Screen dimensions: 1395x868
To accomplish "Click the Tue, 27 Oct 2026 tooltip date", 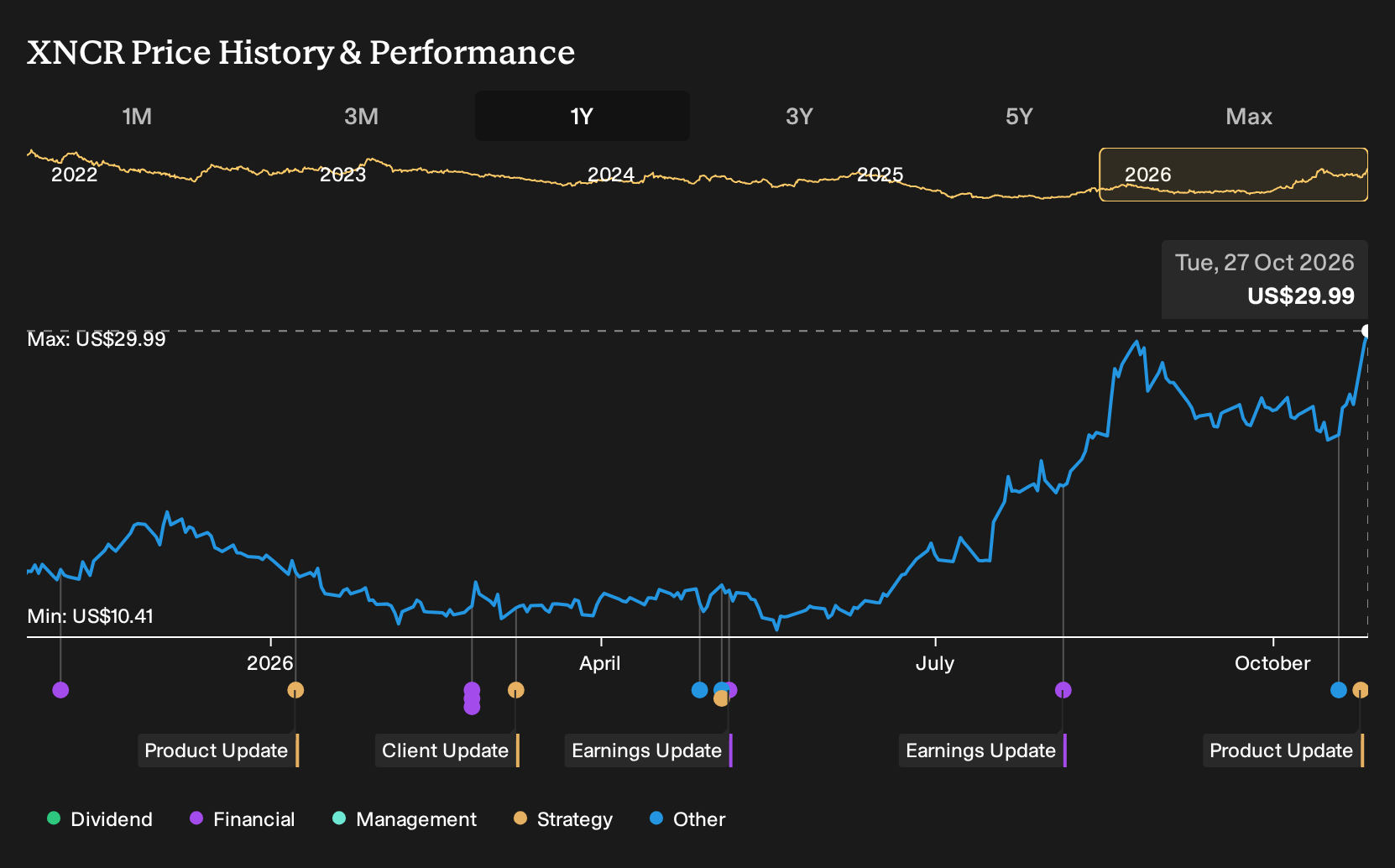I will (x=1265, y=263).
